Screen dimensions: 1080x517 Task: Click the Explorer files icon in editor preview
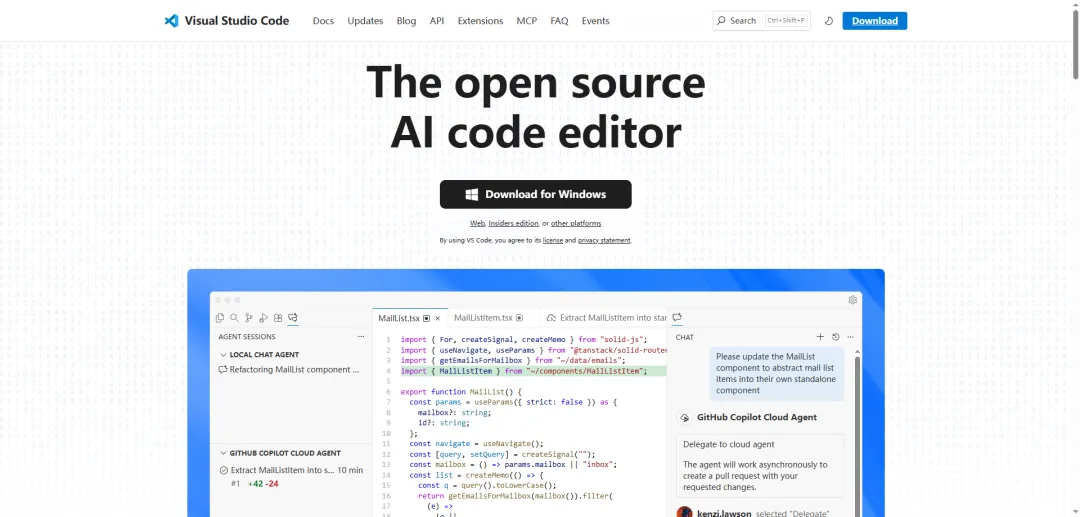[220, 318]
